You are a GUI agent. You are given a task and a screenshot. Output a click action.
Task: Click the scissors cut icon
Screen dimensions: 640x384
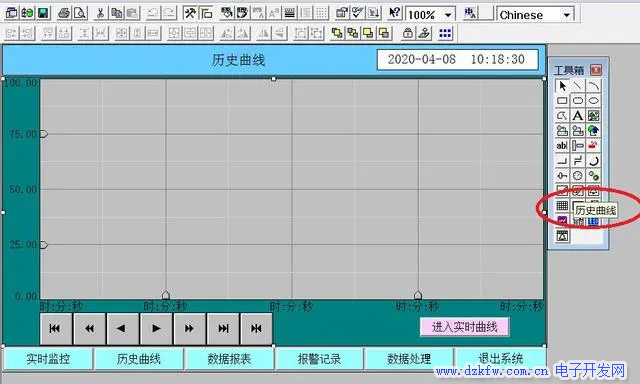tap(100, 13)
